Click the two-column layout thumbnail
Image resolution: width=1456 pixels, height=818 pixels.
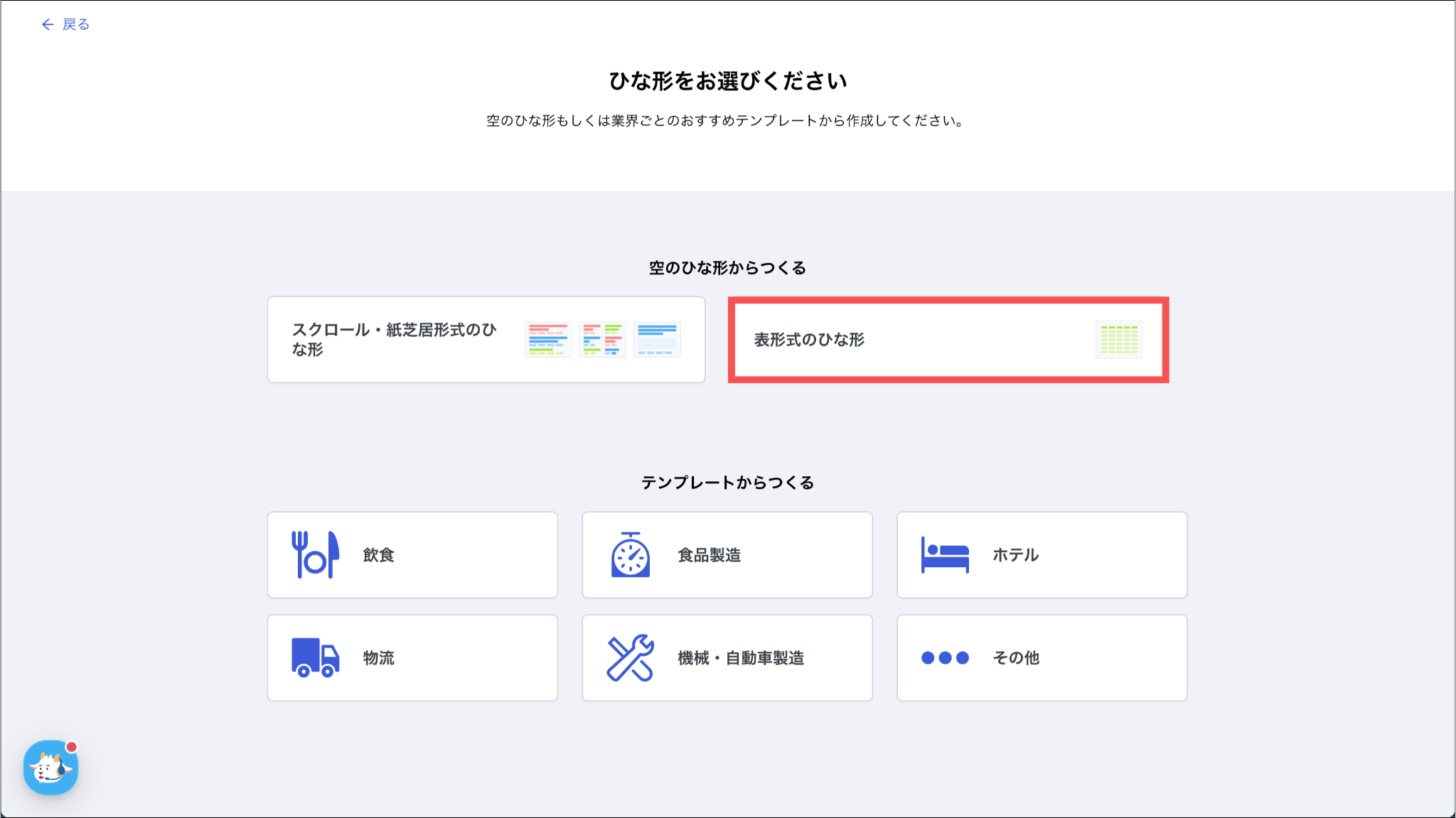[x=602, y=340]
